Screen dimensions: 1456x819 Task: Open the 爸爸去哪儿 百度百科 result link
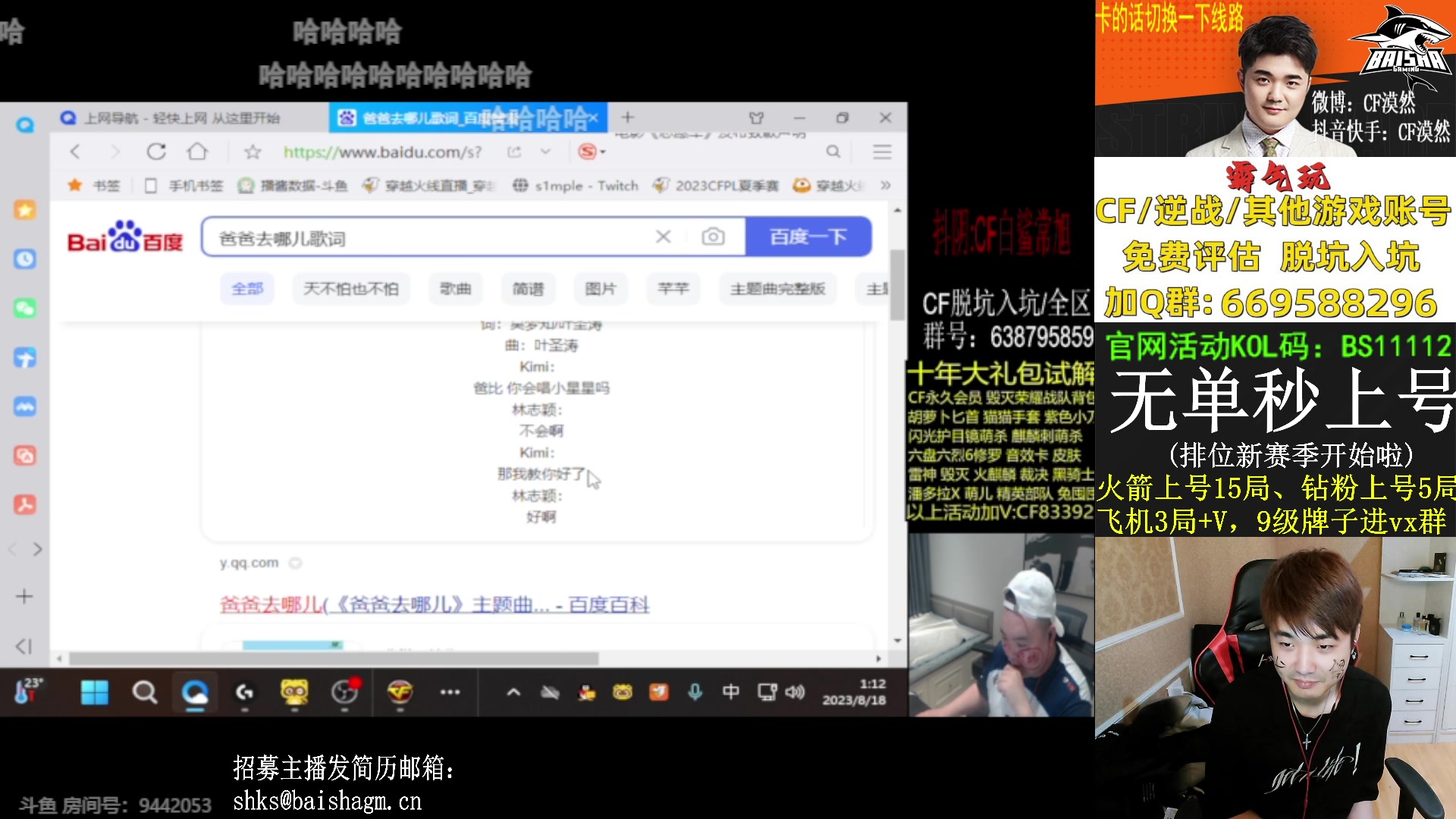pos(435,605)
